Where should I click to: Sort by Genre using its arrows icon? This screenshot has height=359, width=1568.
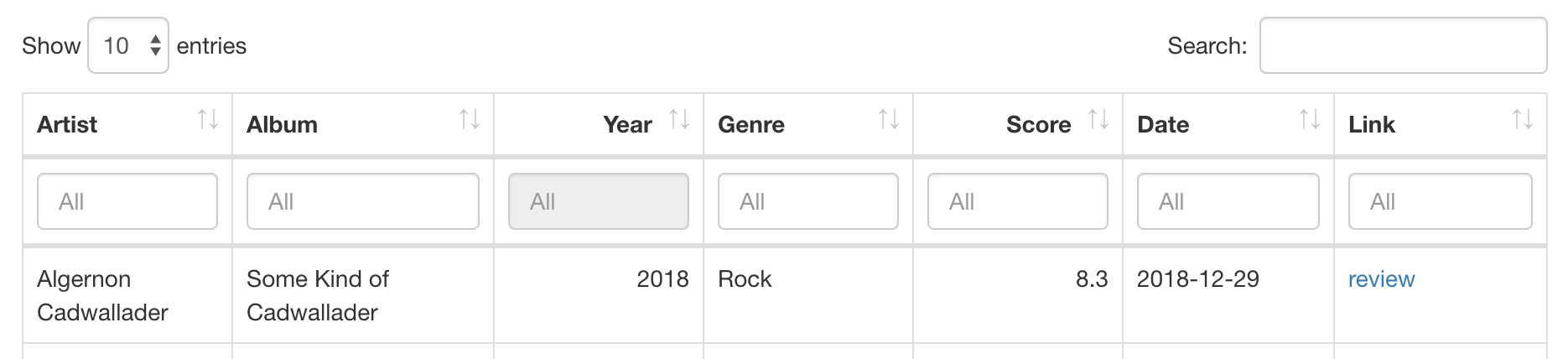click(889, 120)
